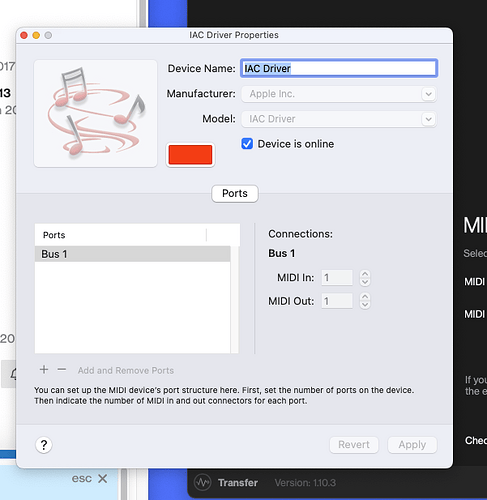Click the Apply button
Screen dimensions: 487x500
tap(412, 445)
